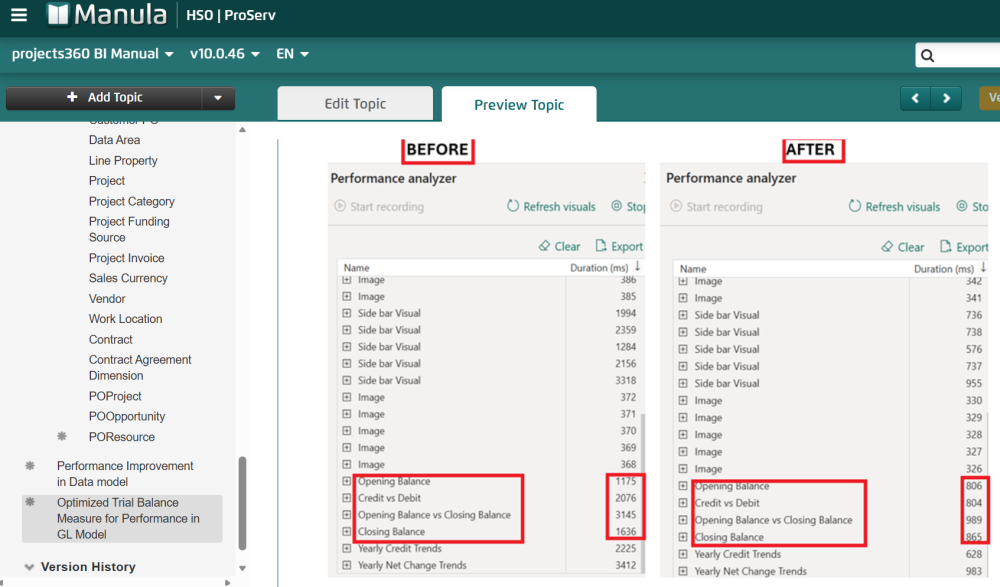
Task: Open Project Category topic
Action: (131, 201)
